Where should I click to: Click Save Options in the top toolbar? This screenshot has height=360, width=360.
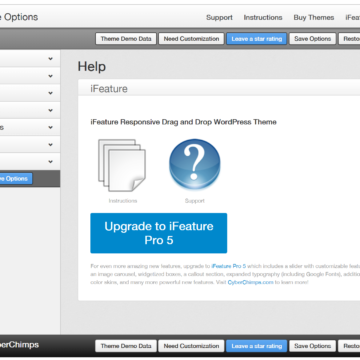pyautogui.click(x=313, y=39)
